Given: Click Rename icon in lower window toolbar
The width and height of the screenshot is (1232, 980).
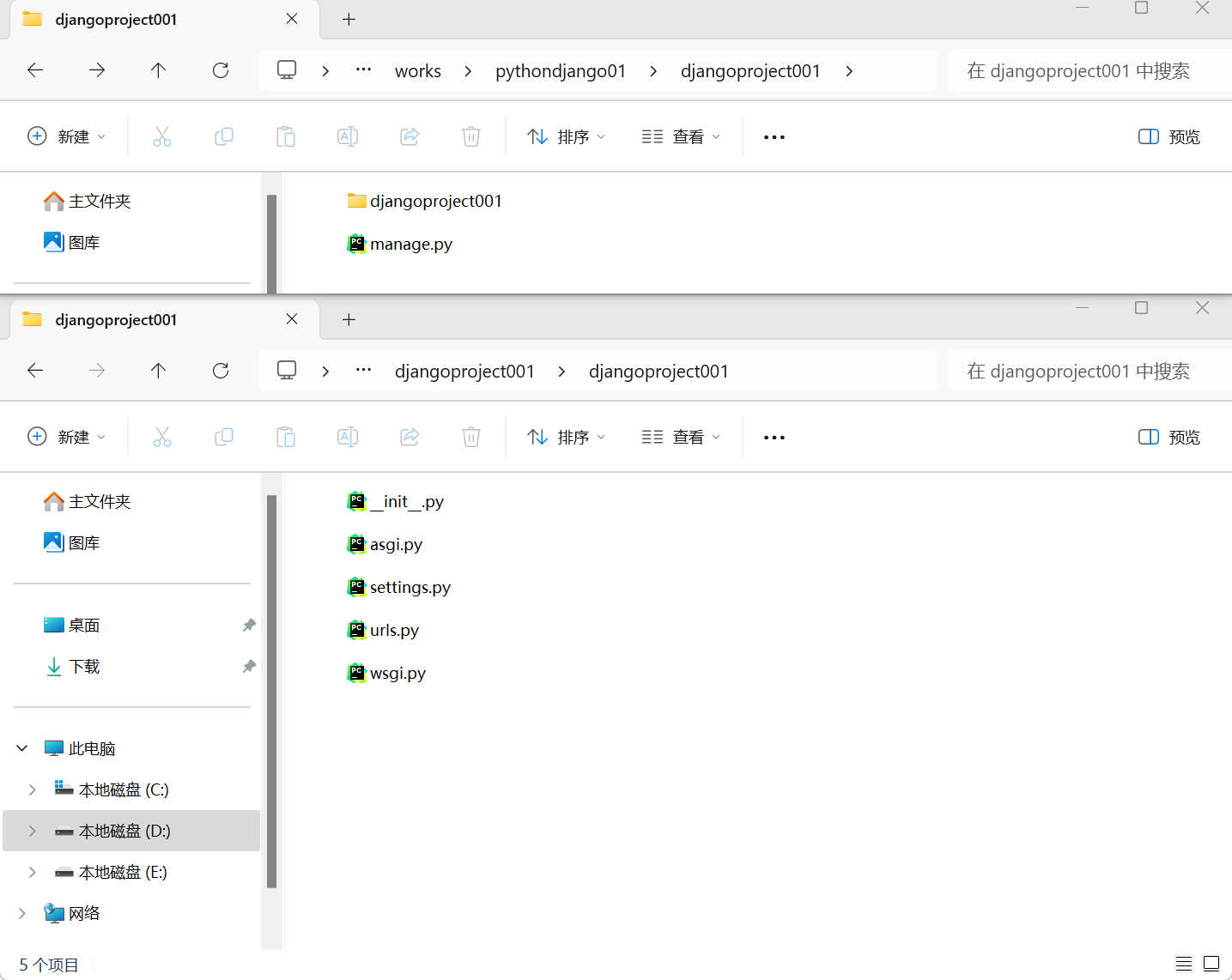Looking at the screenshot, I should click(348, 437).
